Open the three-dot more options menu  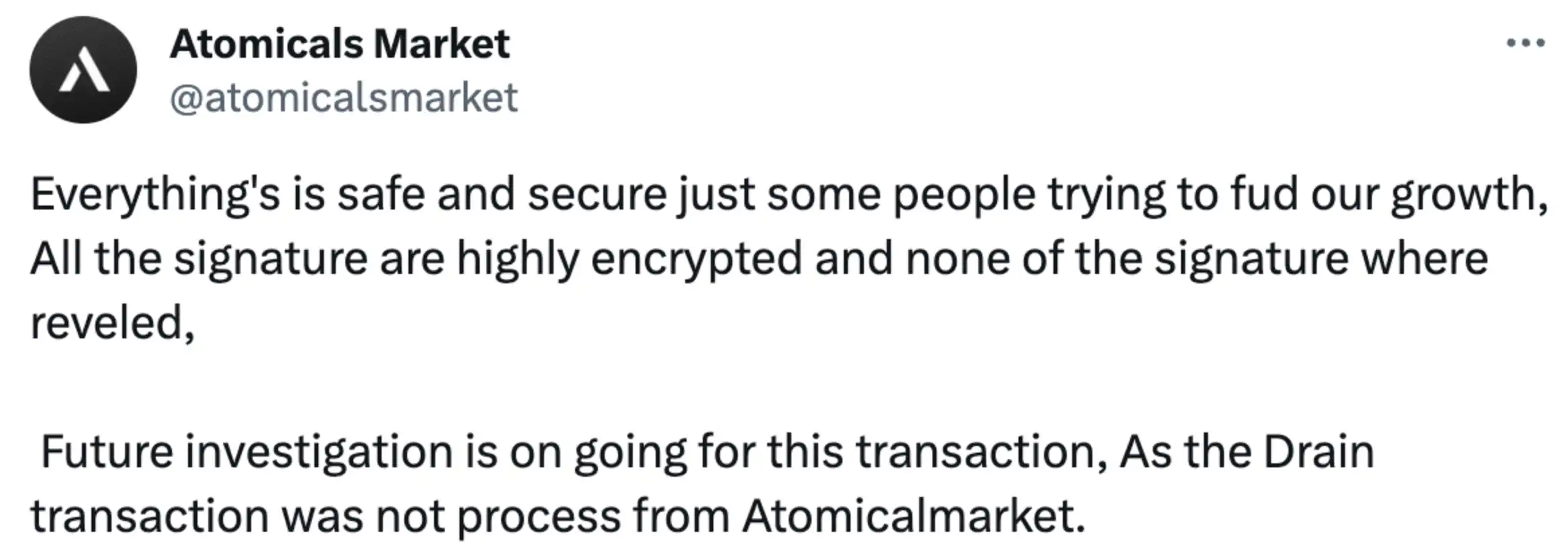coord(1525,44)
